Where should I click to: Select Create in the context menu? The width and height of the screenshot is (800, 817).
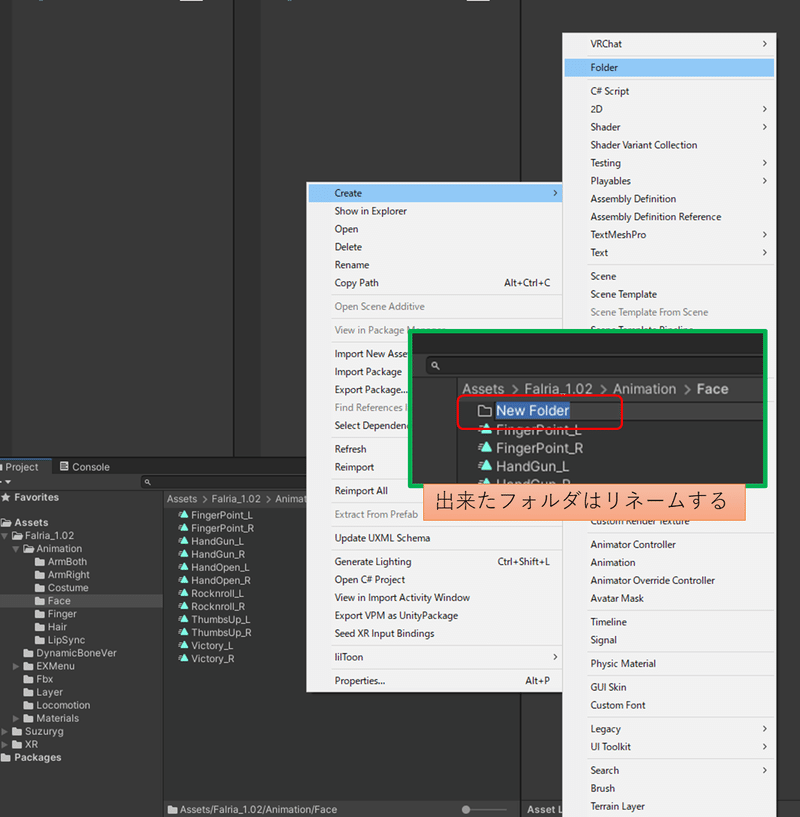pyautogui.click(x=434, y=193)
